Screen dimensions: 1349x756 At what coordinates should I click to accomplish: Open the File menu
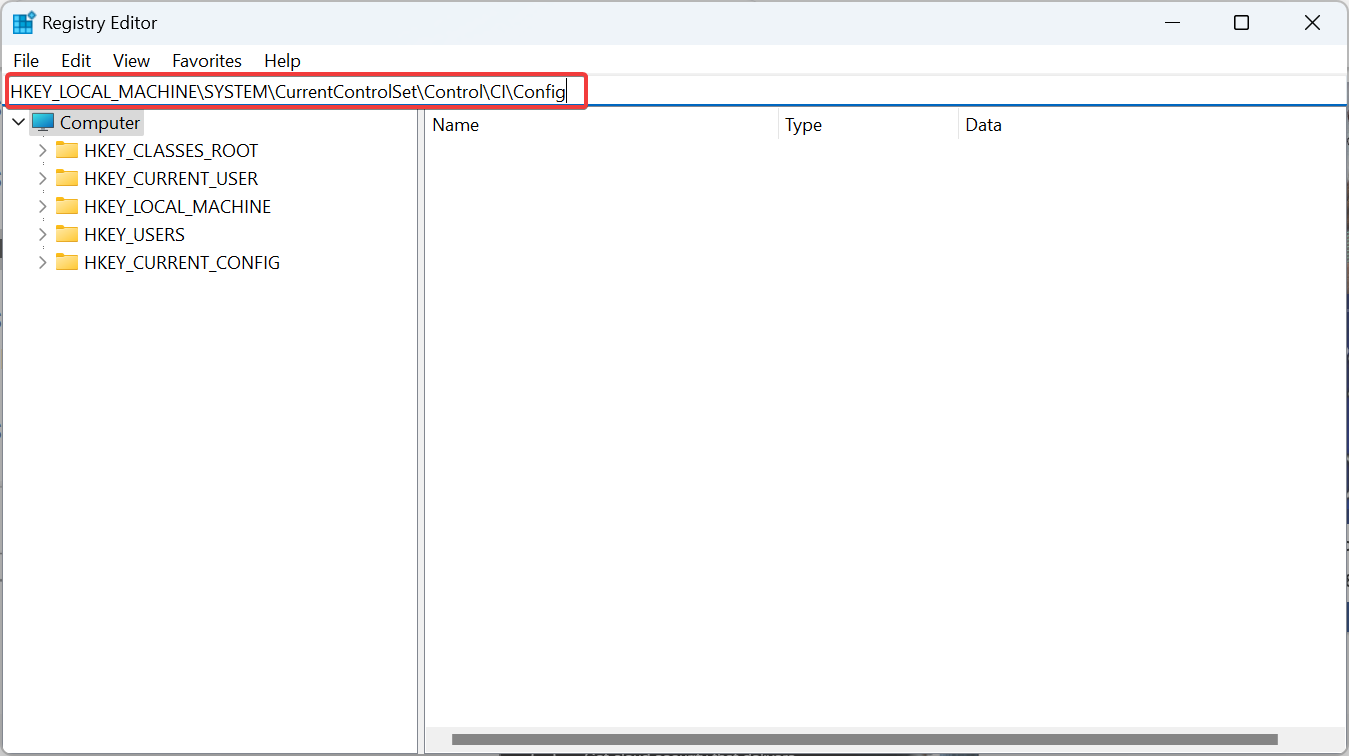click(x=26, y=61)
